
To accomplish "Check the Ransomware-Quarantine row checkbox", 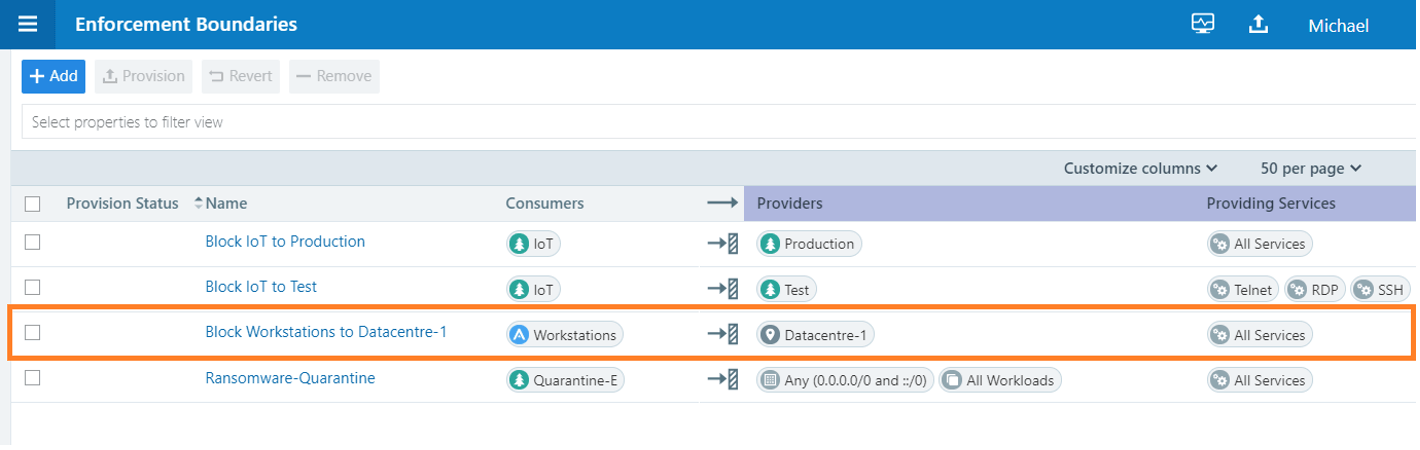I will [x=33, y=378].
